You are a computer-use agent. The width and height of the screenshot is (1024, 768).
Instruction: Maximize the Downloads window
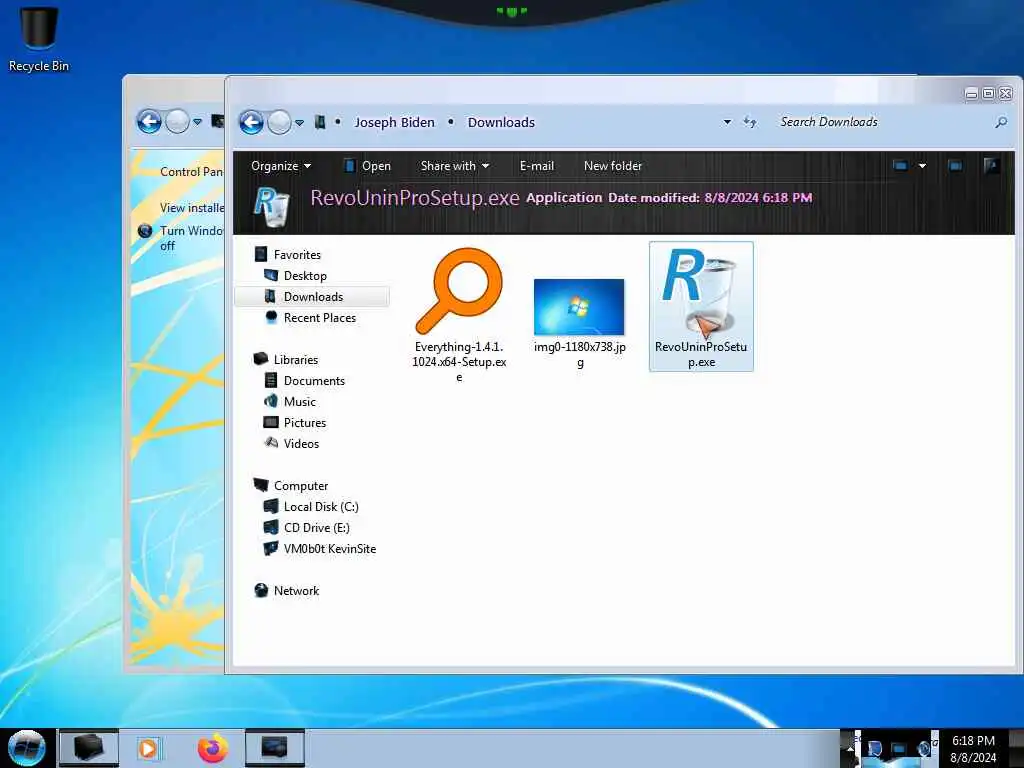click(x=988, y=94)
